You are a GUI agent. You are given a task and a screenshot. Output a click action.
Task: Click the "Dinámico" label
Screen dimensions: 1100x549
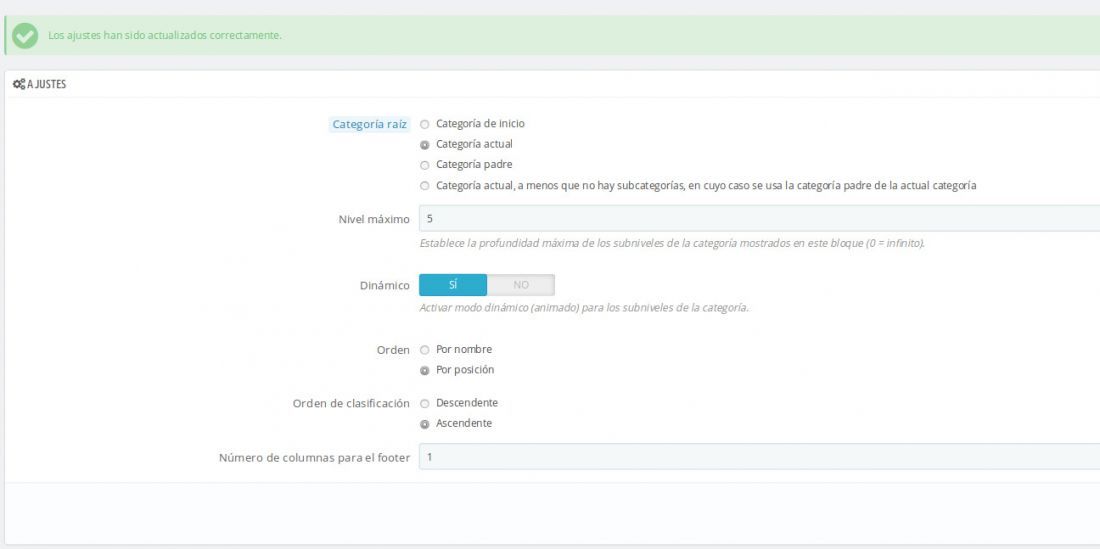(383, 286)
